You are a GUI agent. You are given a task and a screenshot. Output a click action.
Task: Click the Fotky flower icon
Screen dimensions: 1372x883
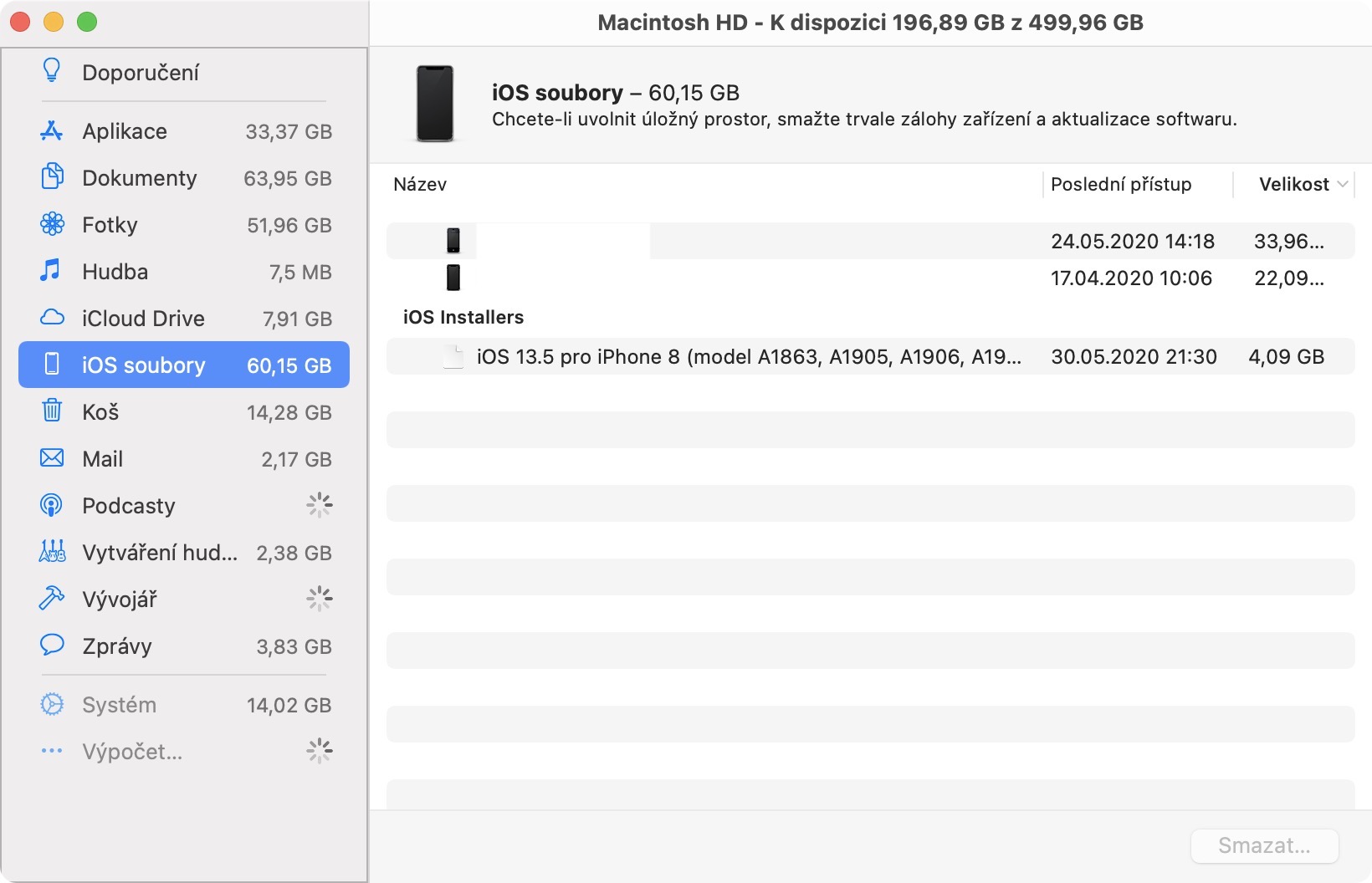52,224
